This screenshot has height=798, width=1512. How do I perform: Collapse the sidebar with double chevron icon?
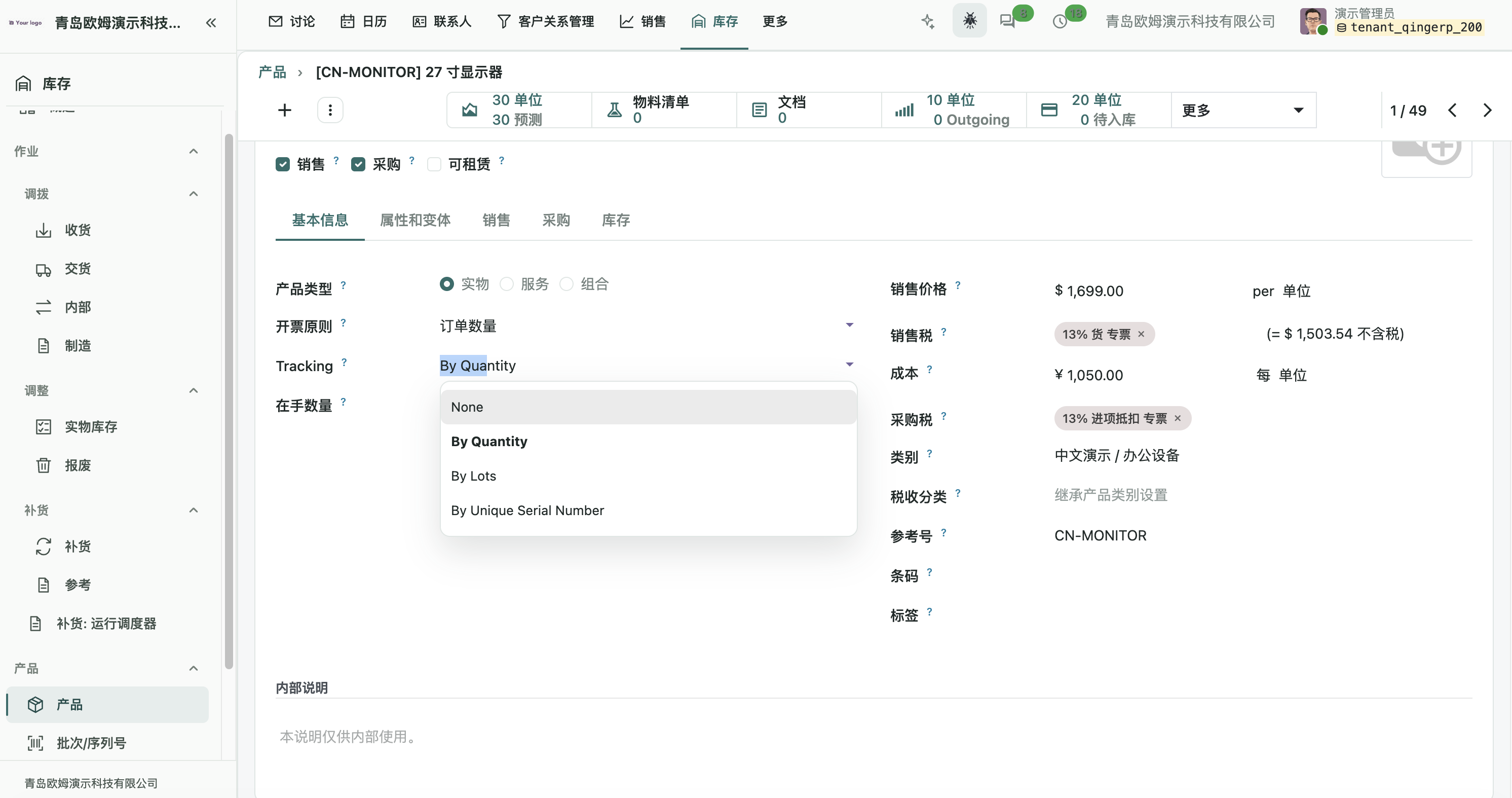(x=211, y=23)
